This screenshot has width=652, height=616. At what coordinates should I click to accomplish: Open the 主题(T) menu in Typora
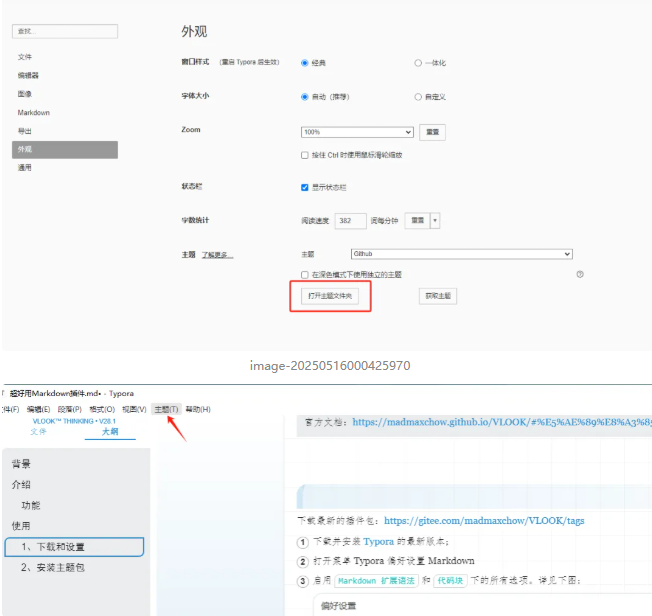pos(166,409)
